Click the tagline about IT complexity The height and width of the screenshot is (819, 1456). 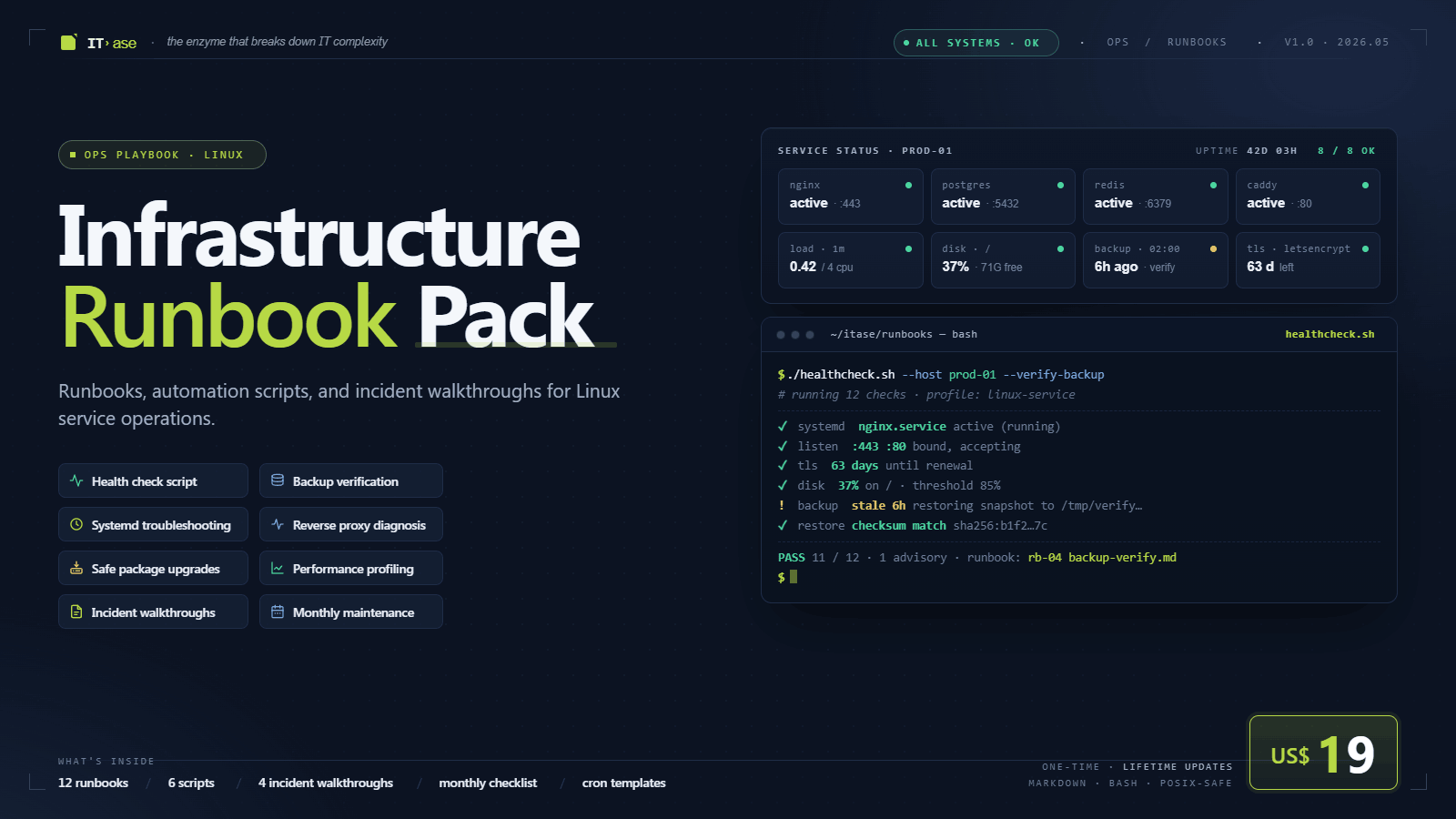coord(277,42)
